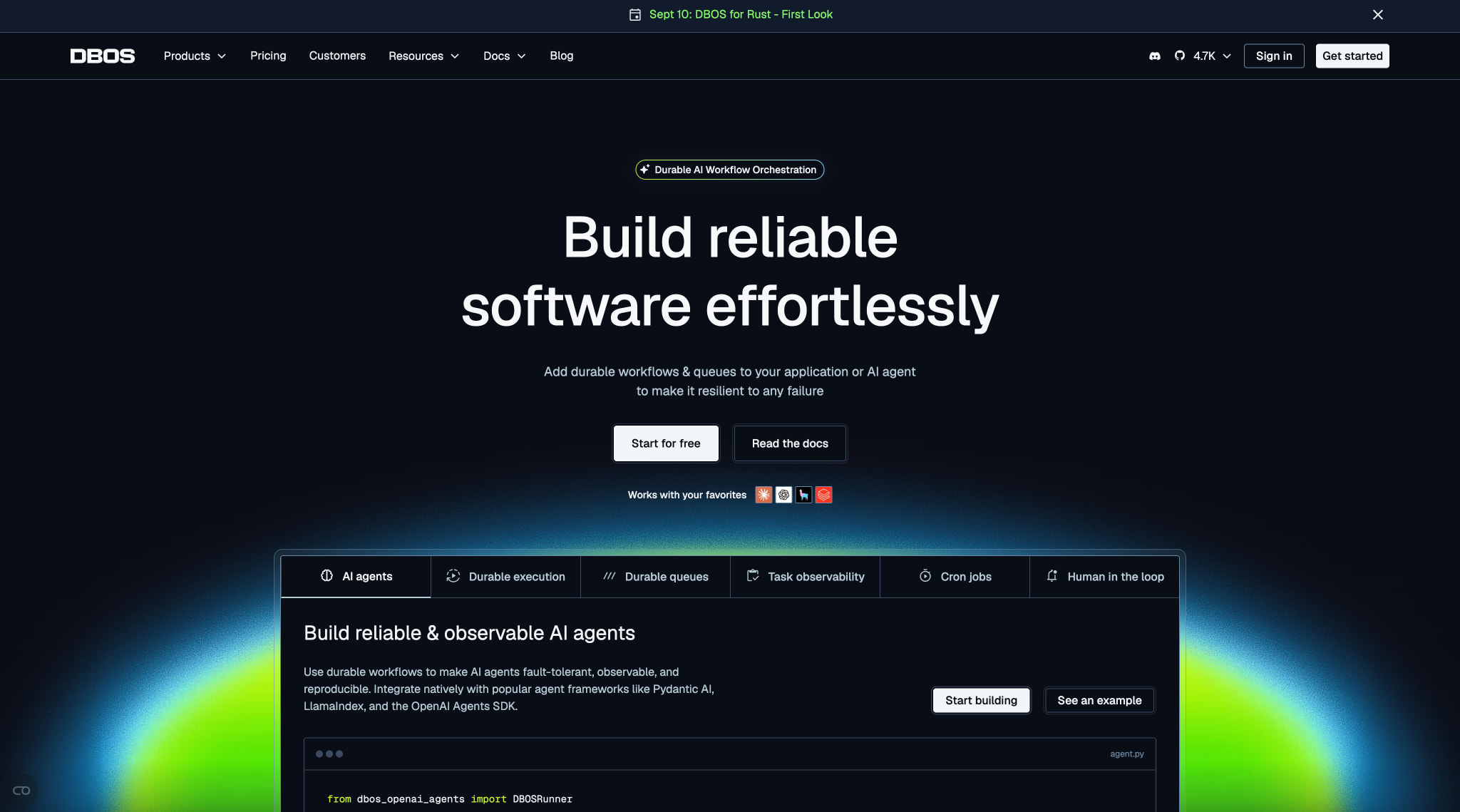This screenshot has height=812, width=1460.
Task: Click the Start for free button
Action: 666,443
